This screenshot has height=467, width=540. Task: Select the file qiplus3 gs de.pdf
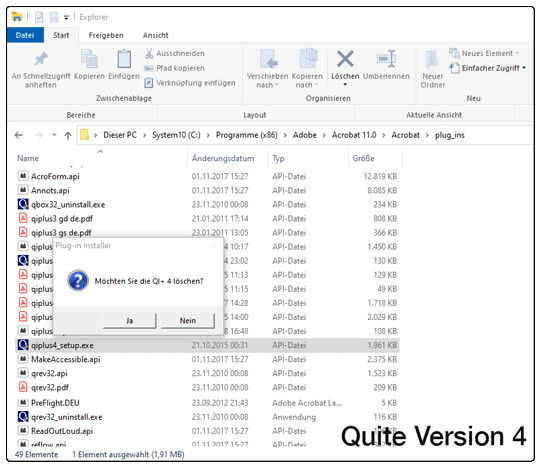tap(61, 232)
